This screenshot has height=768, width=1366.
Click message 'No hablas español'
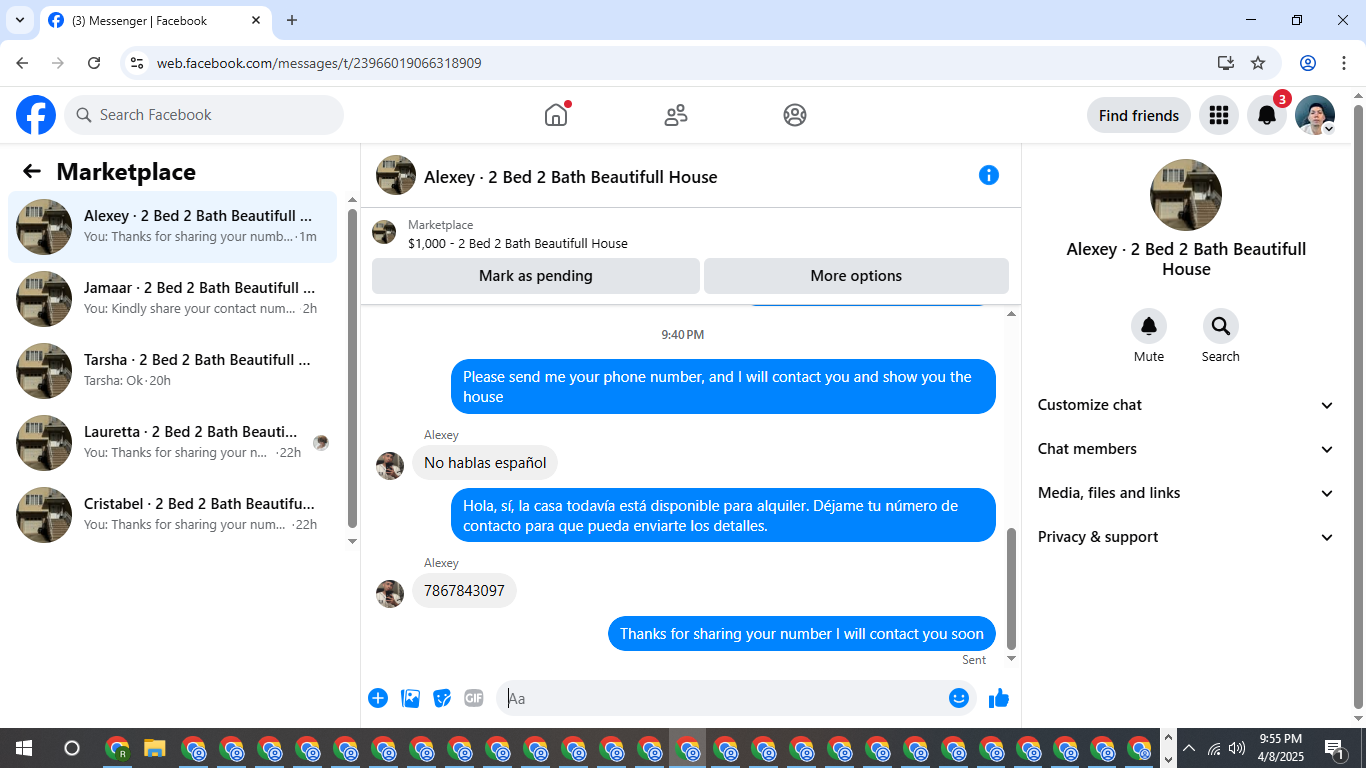485,463
